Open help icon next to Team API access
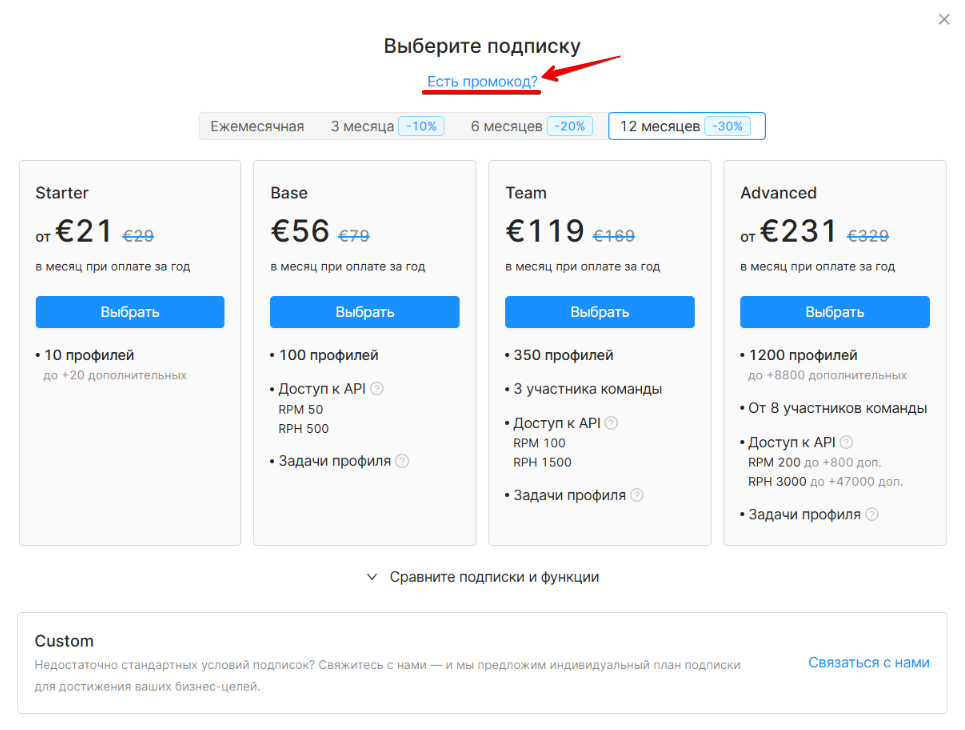The width and height of the screenshot is (965, 730). click(611, 423)
